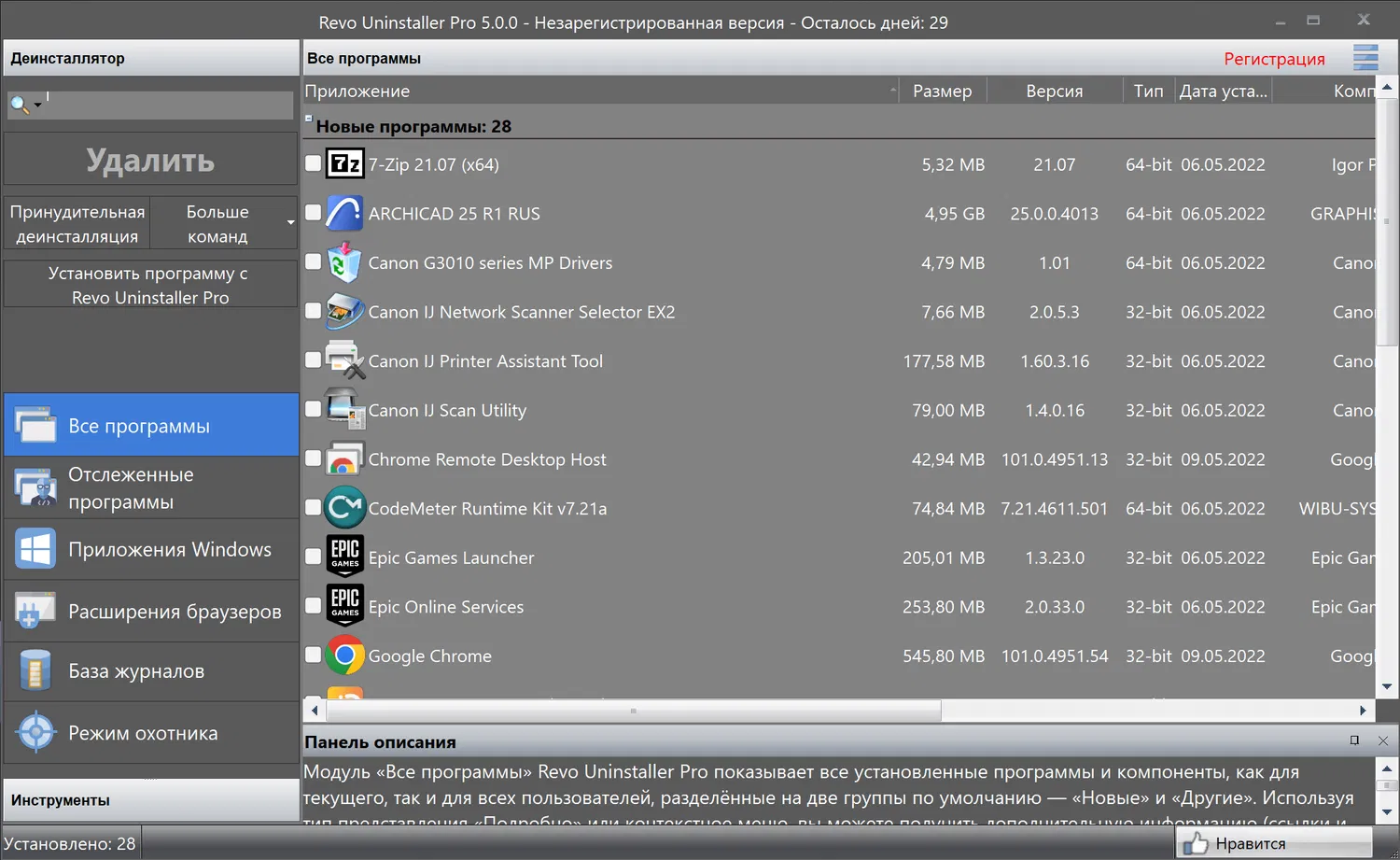
Task: Tick the Chrome Remote Desktop Host checkbox
Action: tap(314, 458)
